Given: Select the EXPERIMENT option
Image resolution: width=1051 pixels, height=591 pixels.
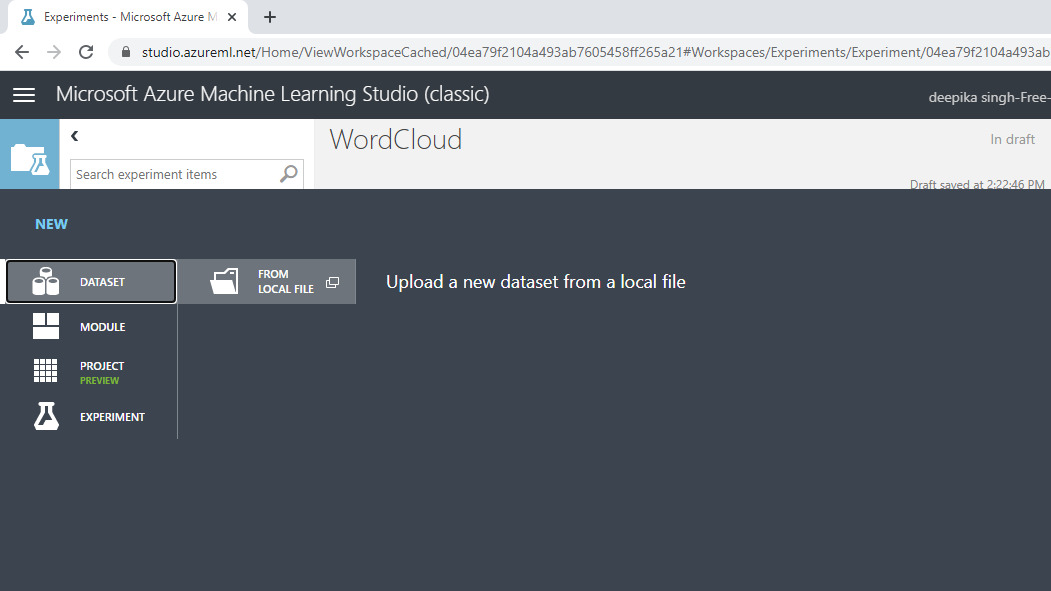Looking at the screenshot, I should [x=91, y=416].
